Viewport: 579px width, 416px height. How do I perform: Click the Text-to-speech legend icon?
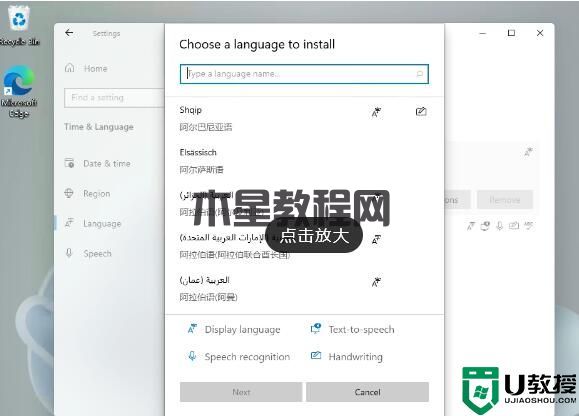pos(316,329)
